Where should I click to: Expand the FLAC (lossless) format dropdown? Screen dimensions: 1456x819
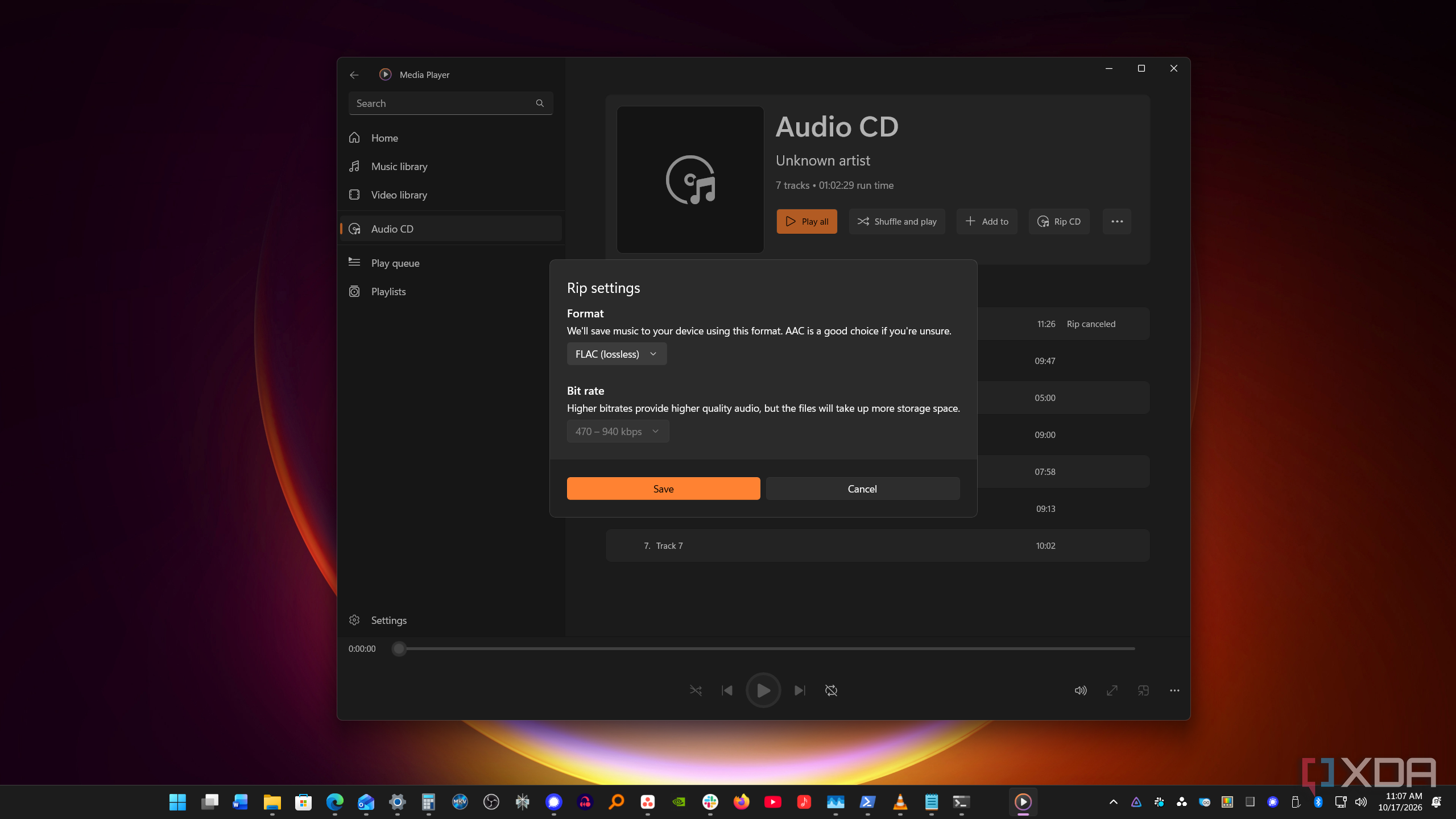(x=617, y=354)
